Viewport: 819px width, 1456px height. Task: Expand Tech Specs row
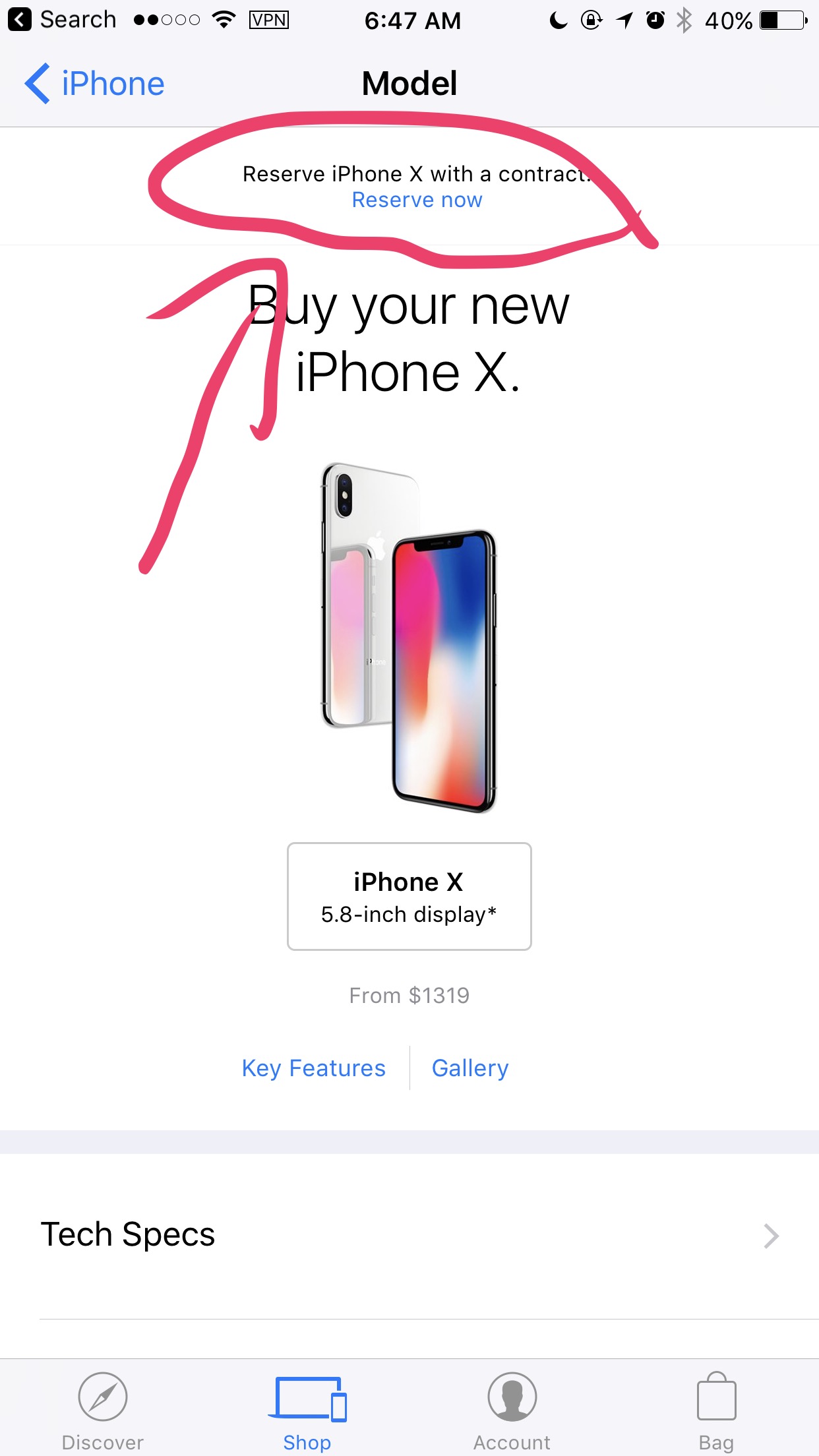click(409, 1236)
